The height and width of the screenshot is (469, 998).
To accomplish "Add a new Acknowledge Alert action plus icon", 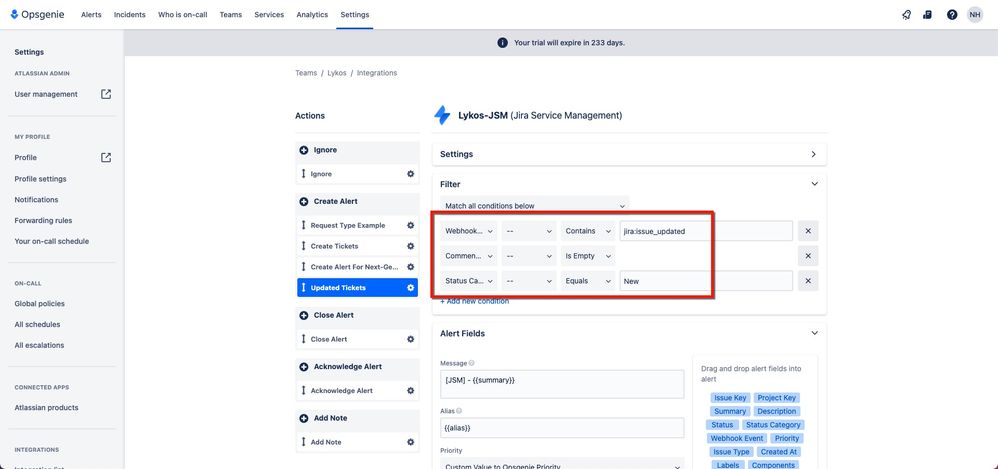I will click(x=304, y=367).
